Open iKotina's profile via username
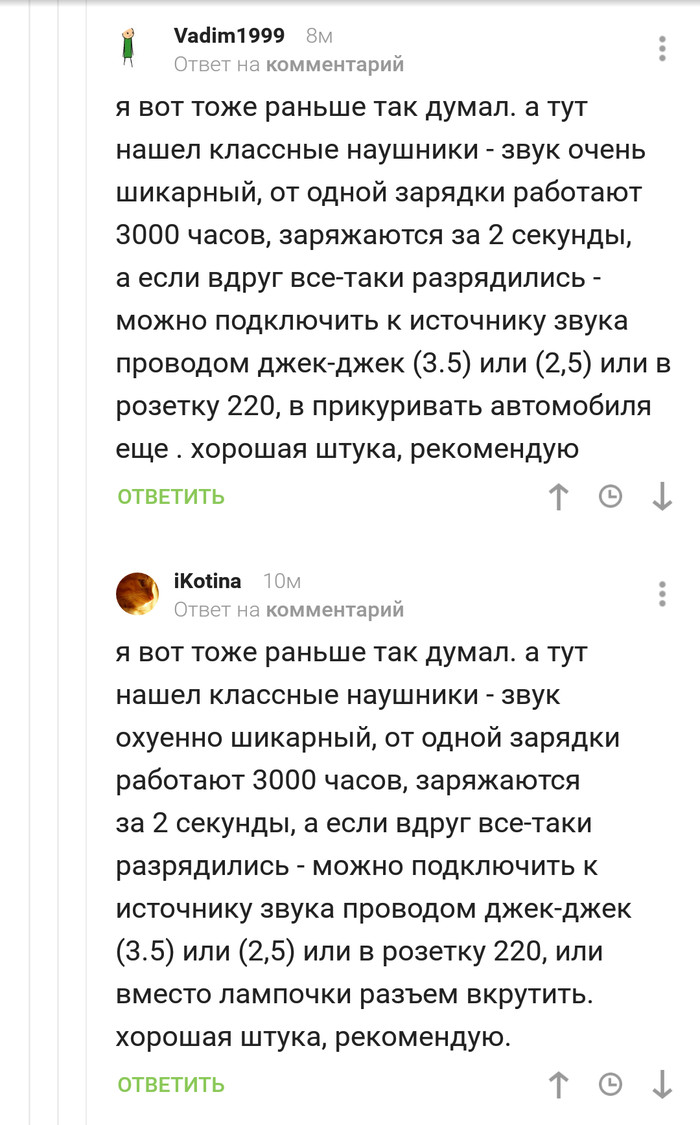This screenshot has width=700, height=1125. pyautogui.click(x=207, y=581)
